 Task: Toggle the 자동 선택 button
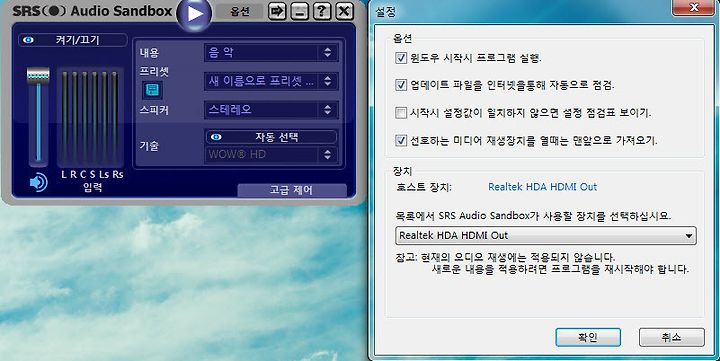tap(271, 137)
